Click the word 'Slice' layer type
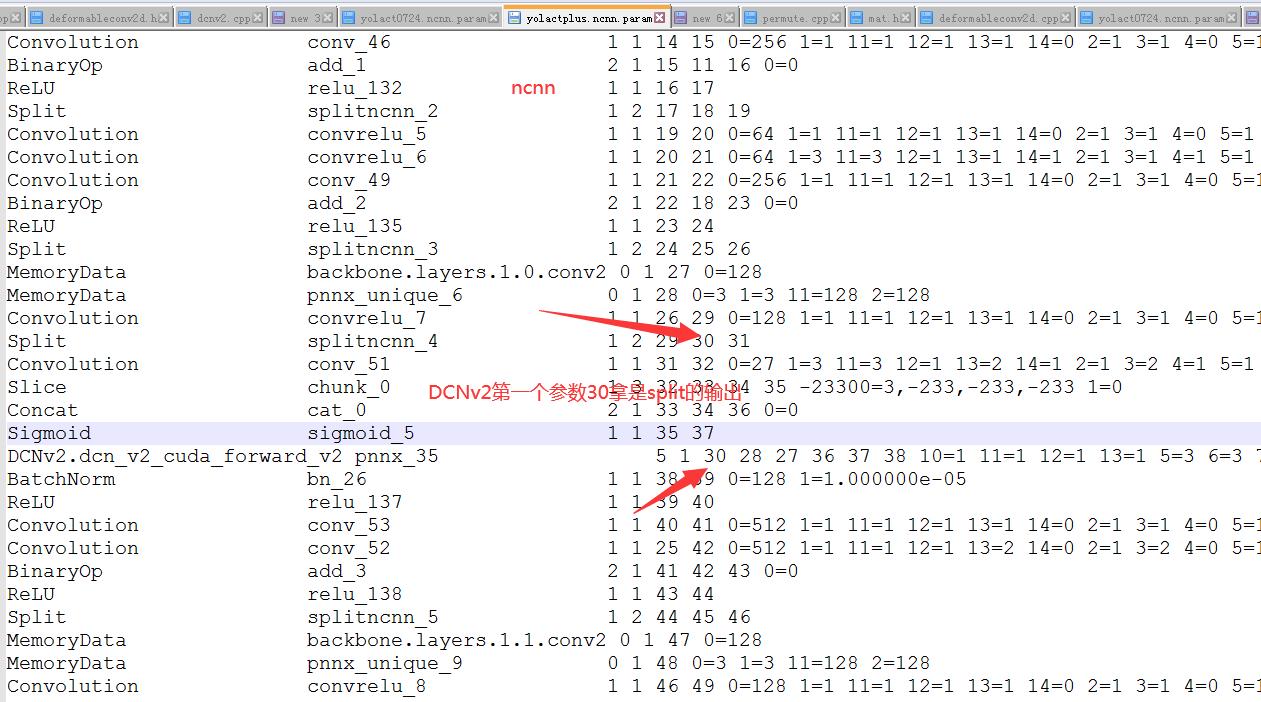Viewport: 1261px width, 702px height. (x=37, y=387)
